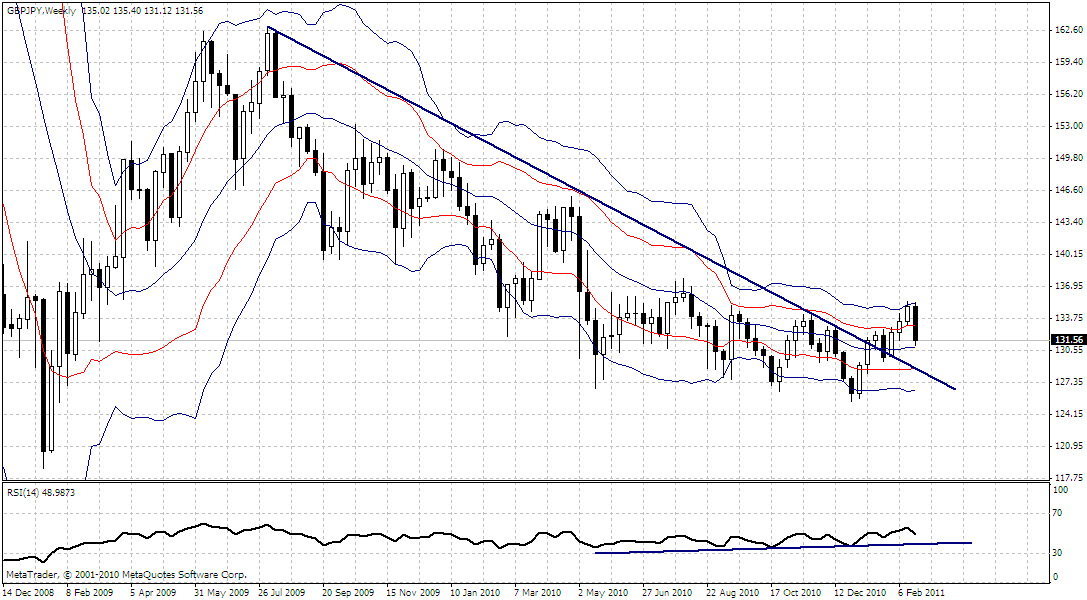Image resolution: width=1087 pixels, height=600 pixels.
Task: Click the 133.75 price axis label
Action: coord(1068,317)
